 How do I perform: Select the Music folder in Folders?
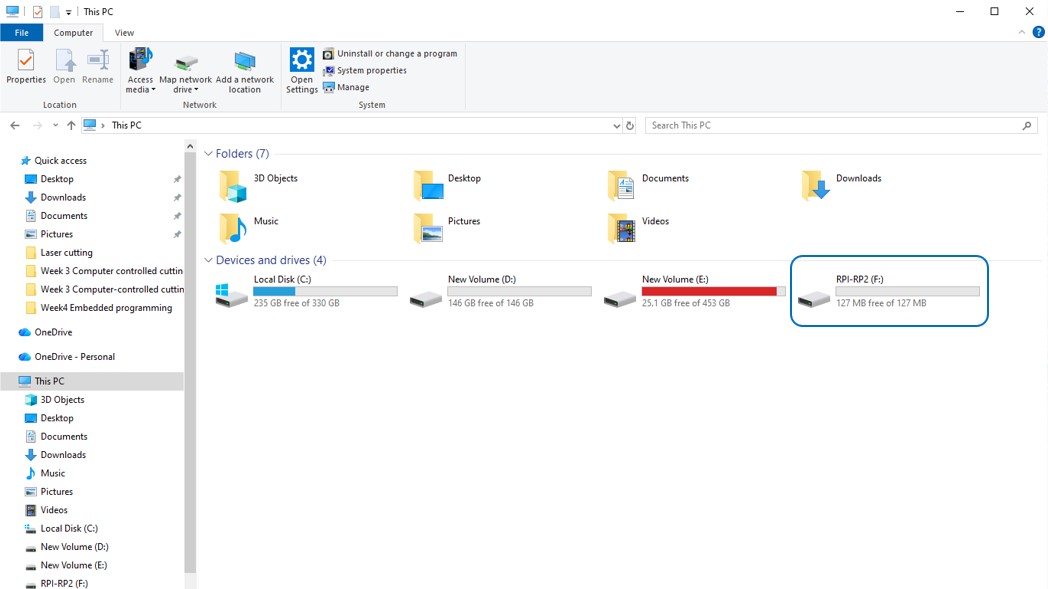[249, 228]
